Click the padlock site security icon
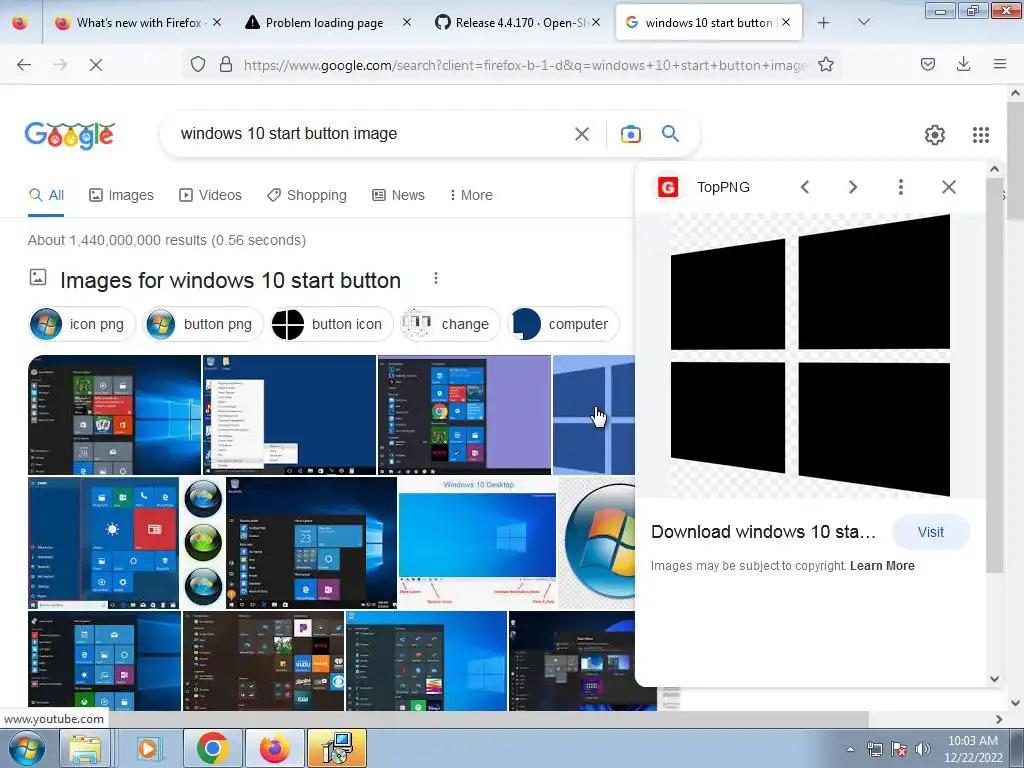The width and height of the screenshot is (1024, 768). click(226, 65)
